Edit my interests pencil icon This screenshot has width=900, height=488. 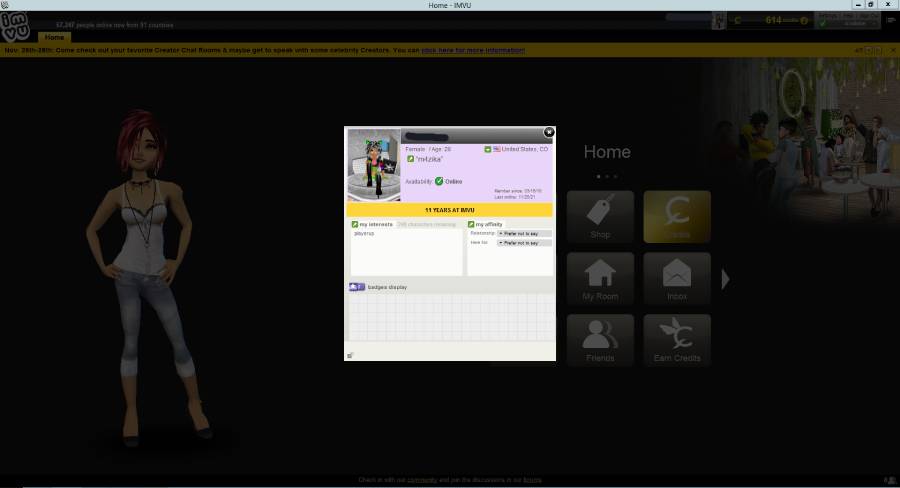pos(355,224)
